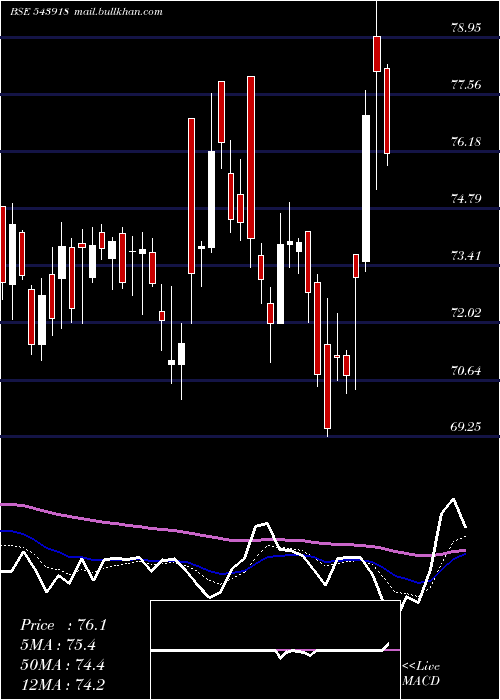This screenshot has height=700, width=500.
Task: Click the red candle touching the 69.25 low
Action: click(328, 386)
